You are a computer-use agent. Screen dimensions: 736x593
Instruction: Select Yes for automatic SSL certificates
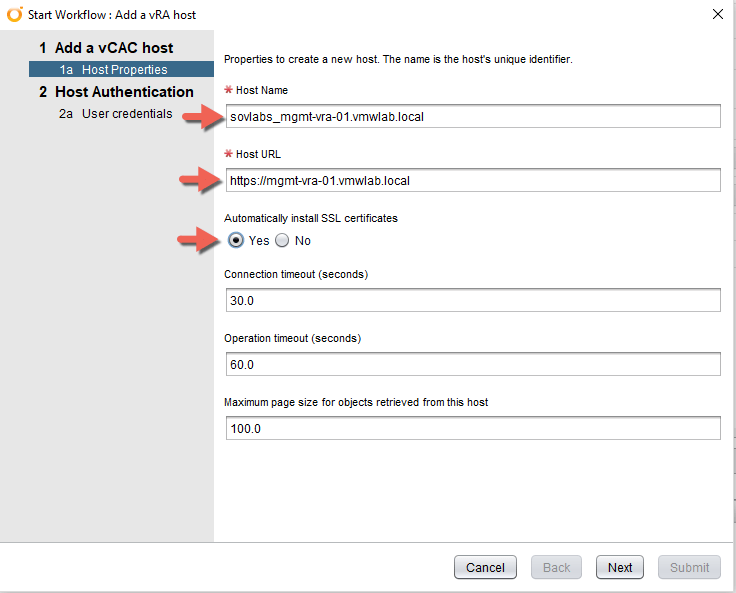coord(235,240)
